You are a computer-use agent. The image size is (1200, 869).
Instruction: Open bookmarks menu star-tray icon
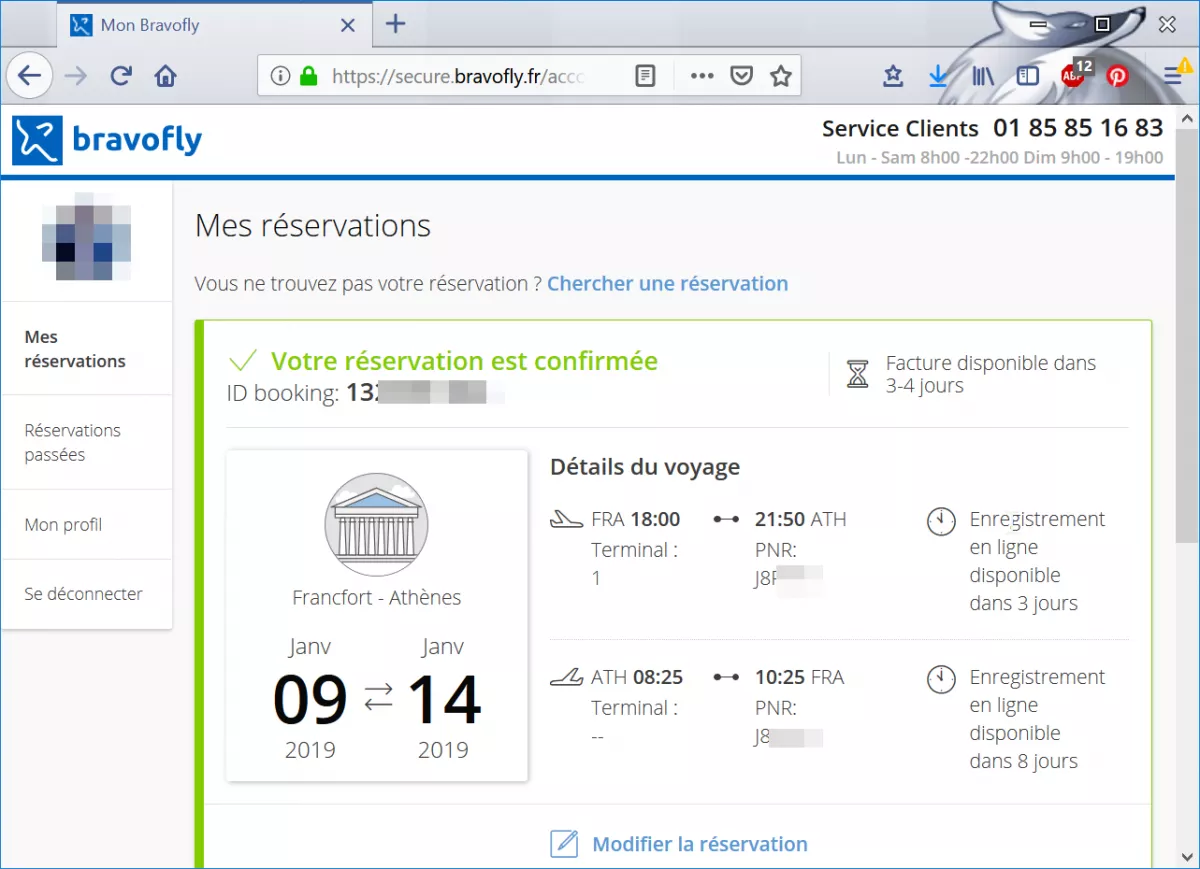pos(893,76)
